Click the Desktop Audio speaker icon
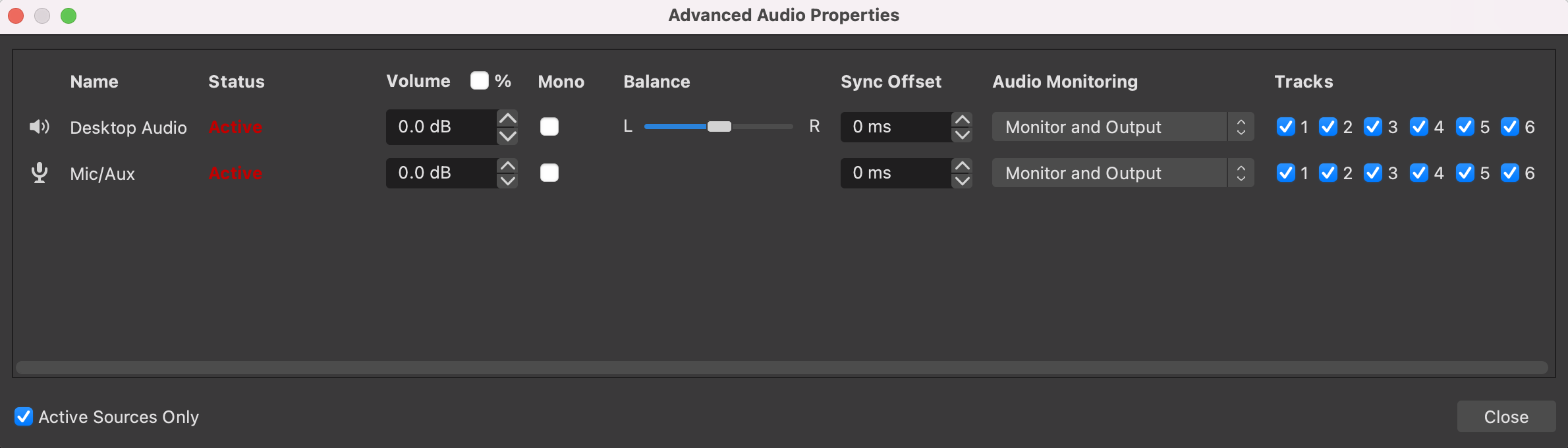The image size is (1568, 448). (40, 126)
